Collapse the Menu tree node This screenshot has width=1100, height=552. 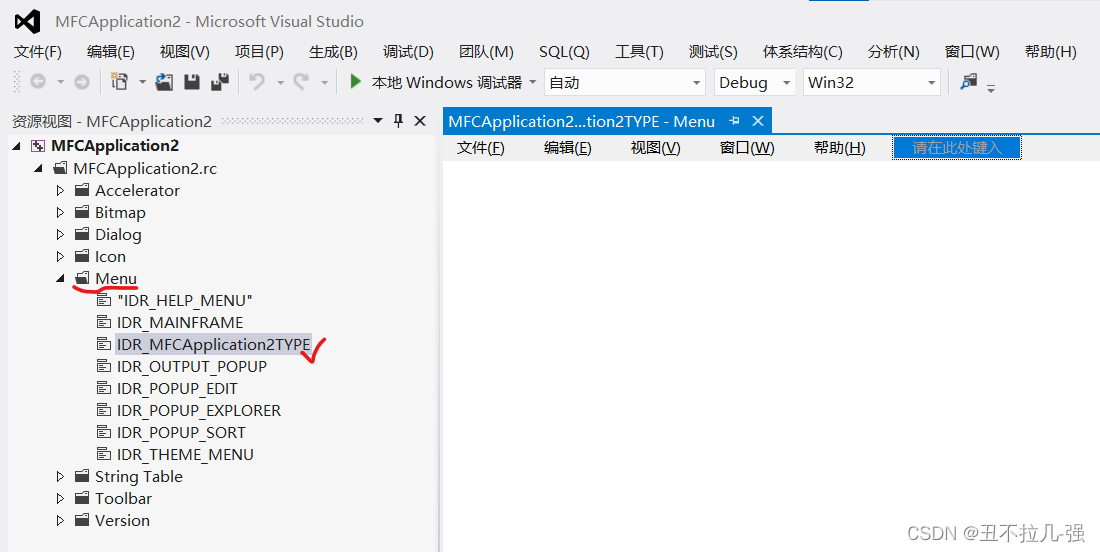[60, 278]
